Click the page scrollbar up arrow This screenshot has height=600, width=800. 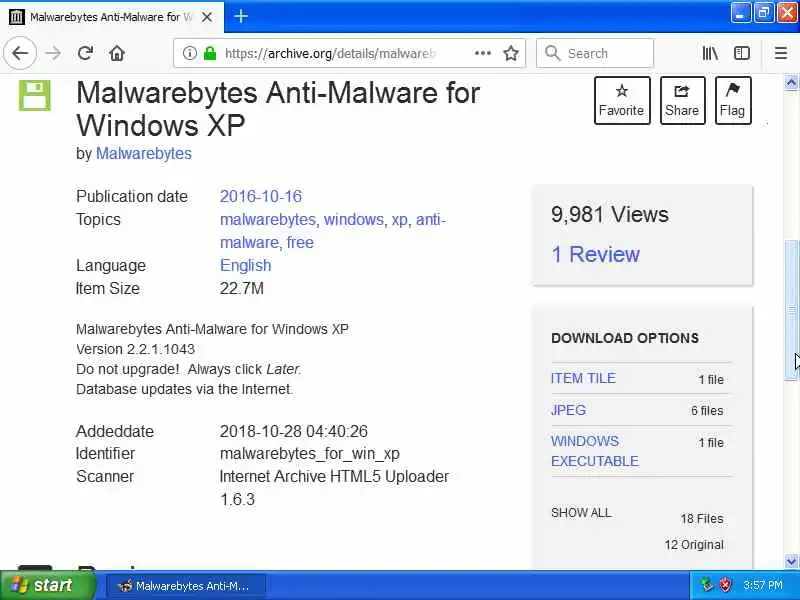tap(791, 82)
